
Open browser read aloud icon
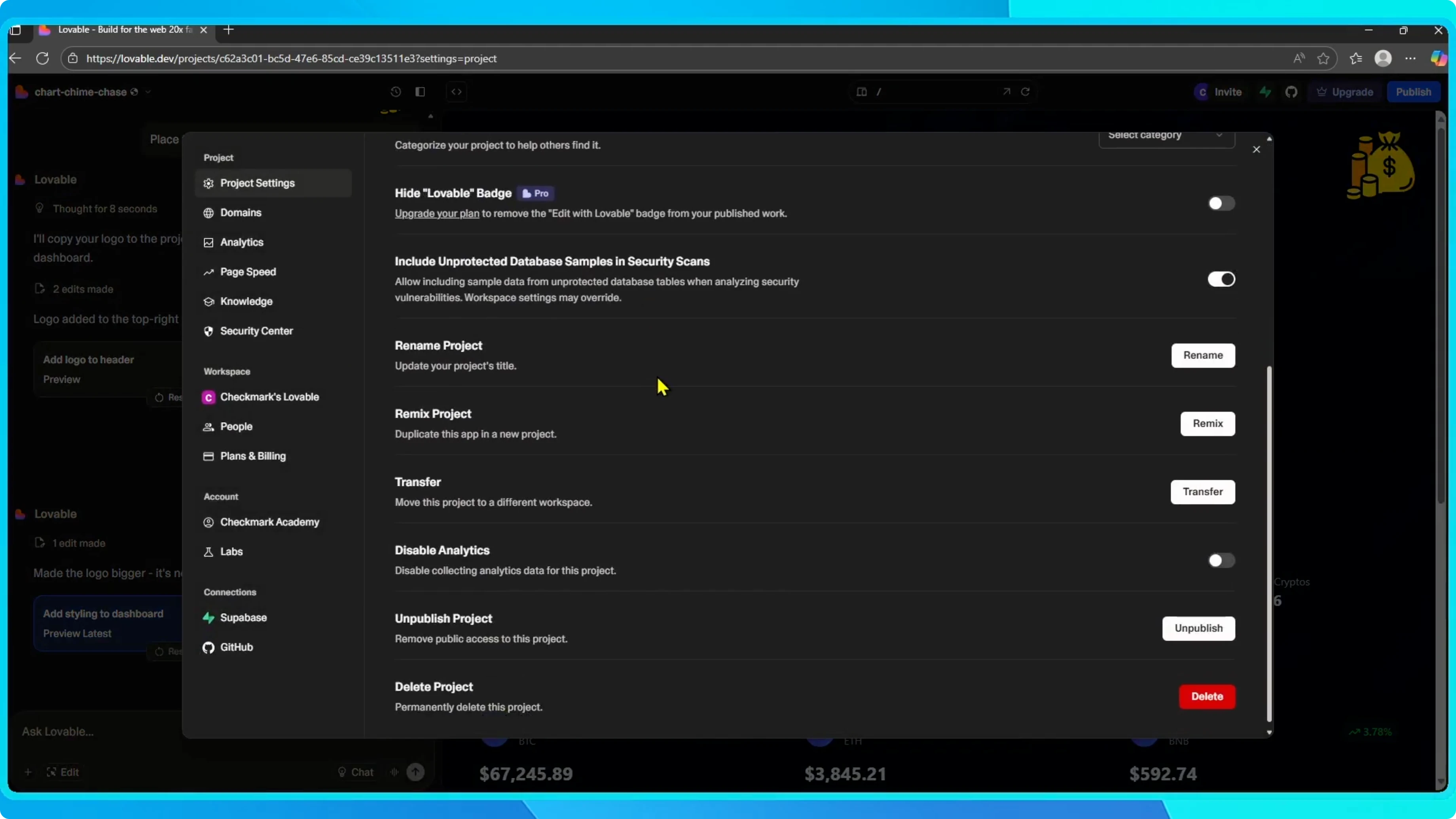point(1299,58)
